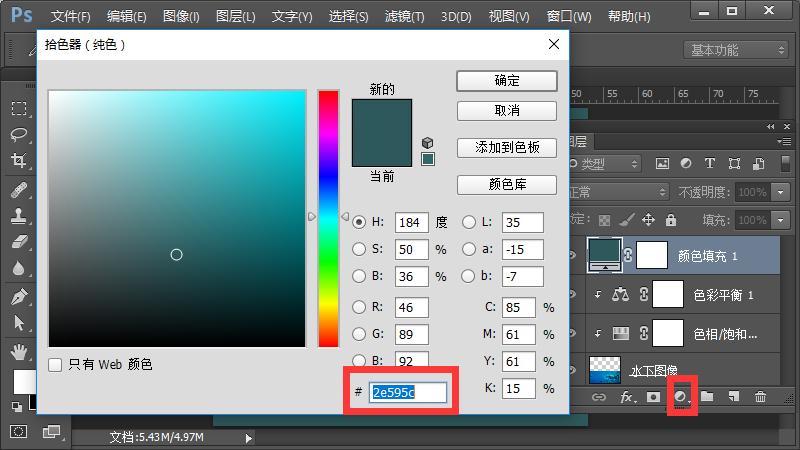
Task: Add a layer mask icon
Action: tap(653, 397)
